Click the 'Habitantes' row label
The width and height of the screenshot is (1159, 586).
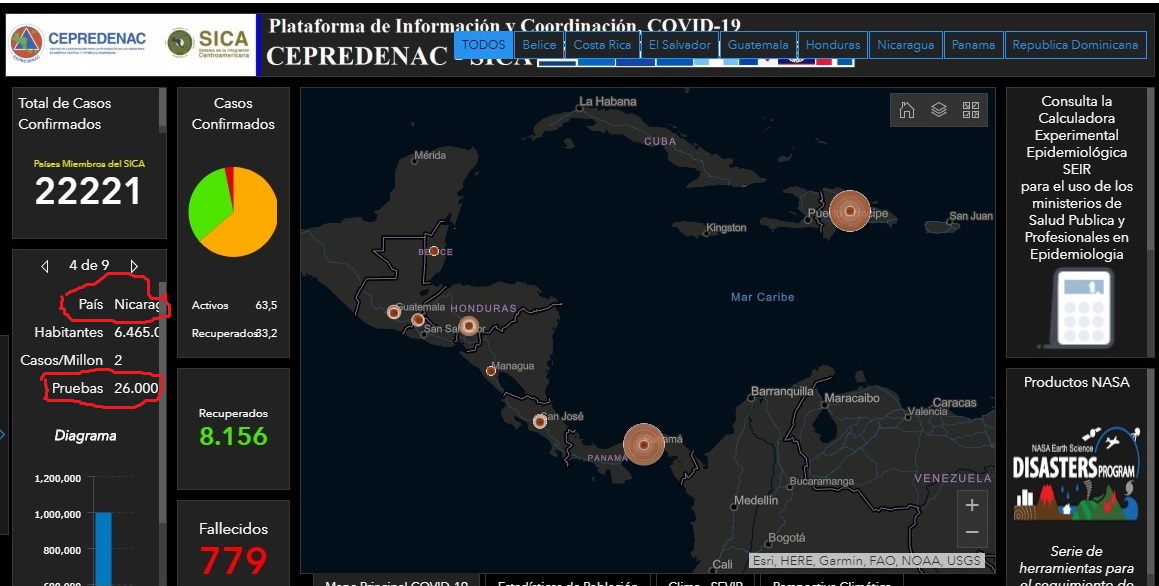[x=69, y=333]
